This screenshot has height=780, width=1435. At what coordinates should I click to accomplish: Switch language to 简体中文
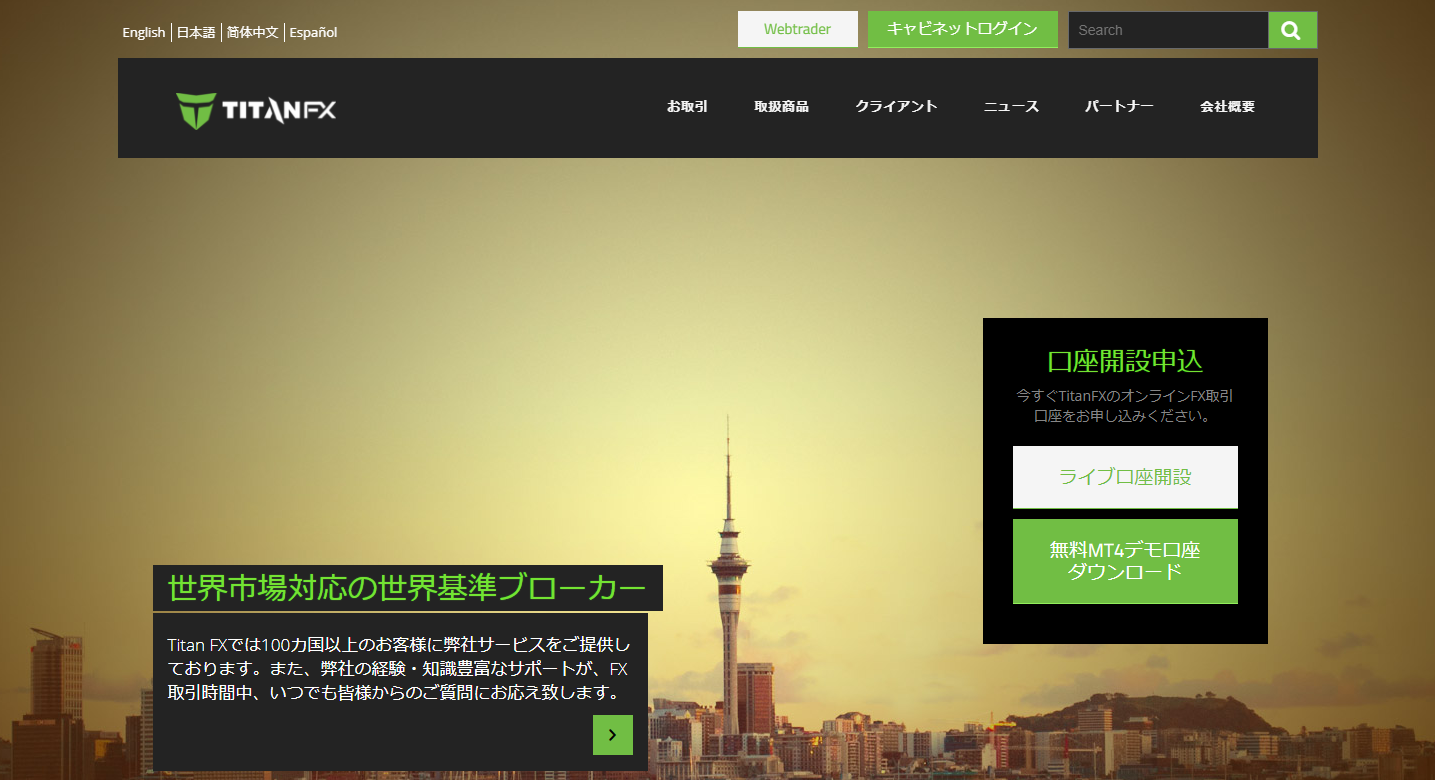(252, 32)
